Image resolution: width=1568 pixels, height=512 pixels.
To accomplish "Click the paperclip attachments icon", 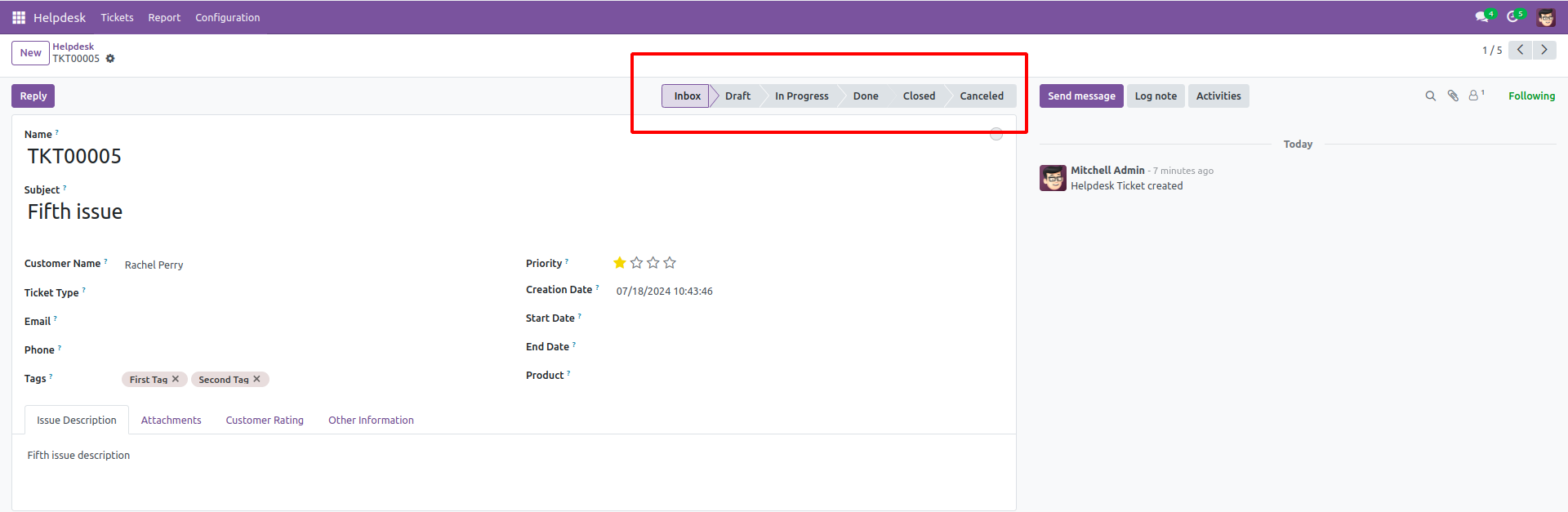I will tap(1453, 96).
